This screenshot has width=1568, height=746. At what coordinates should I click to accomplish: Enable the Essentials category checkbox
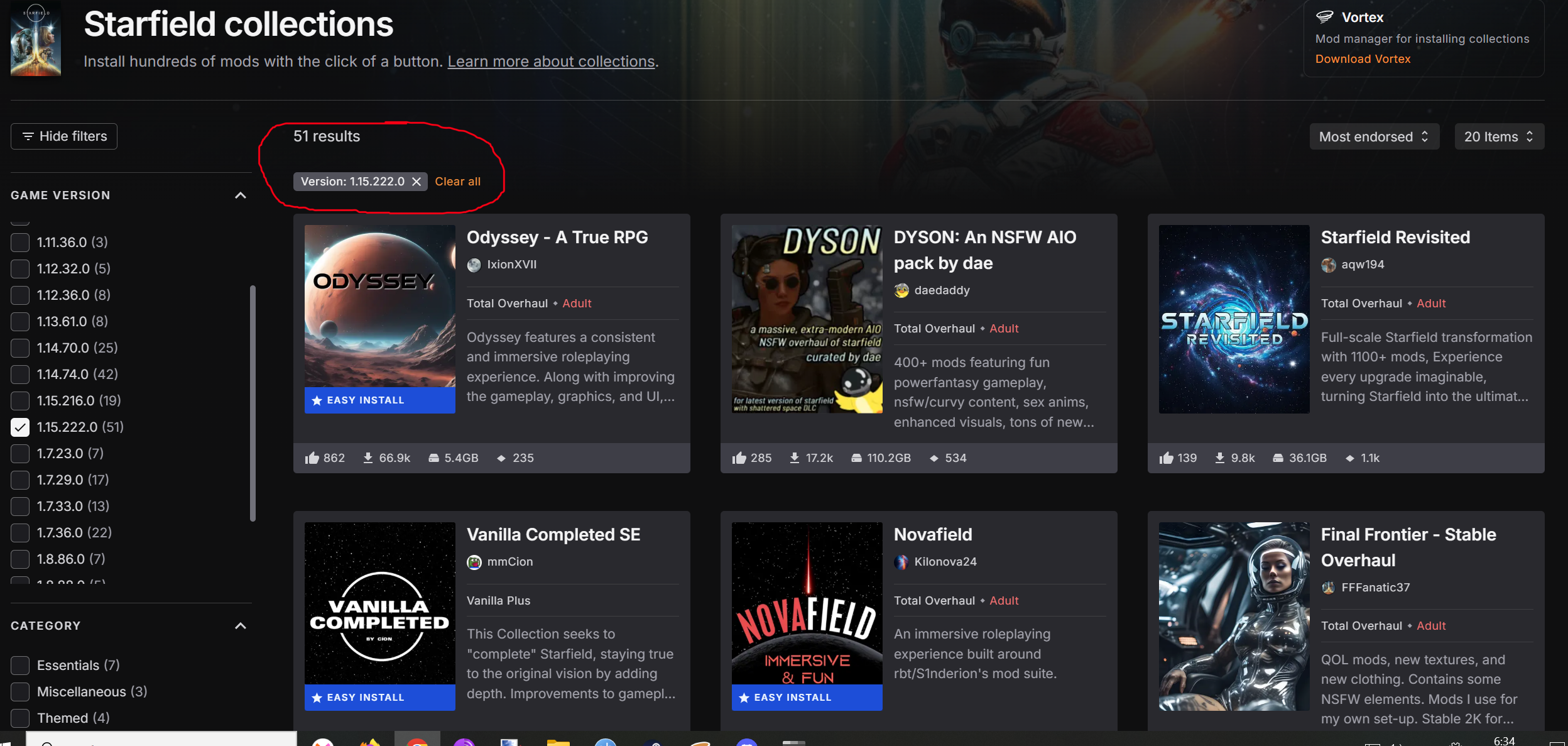(20, 665)
